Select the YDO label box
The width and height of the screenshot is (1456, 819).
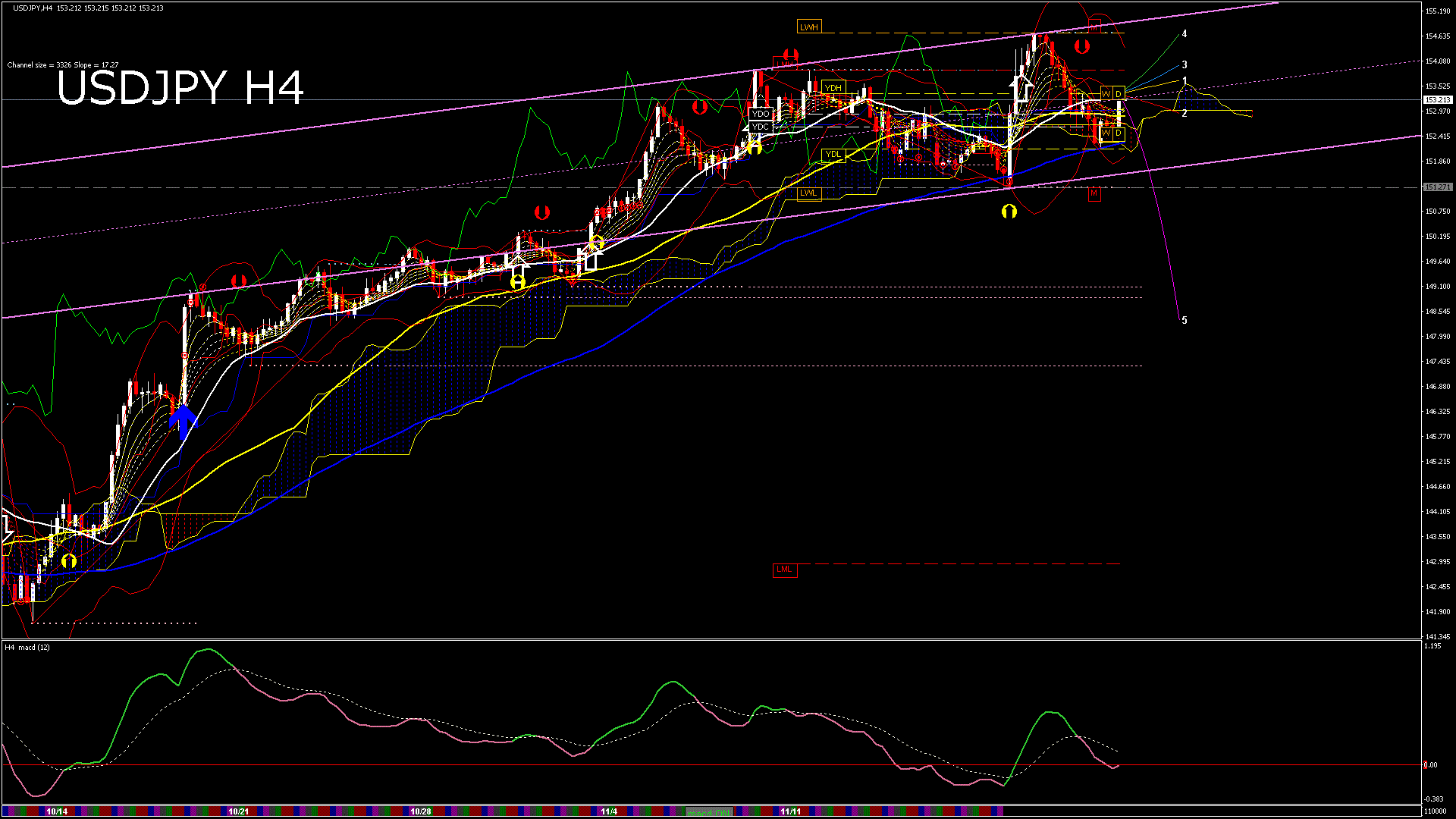coord(760,114)
